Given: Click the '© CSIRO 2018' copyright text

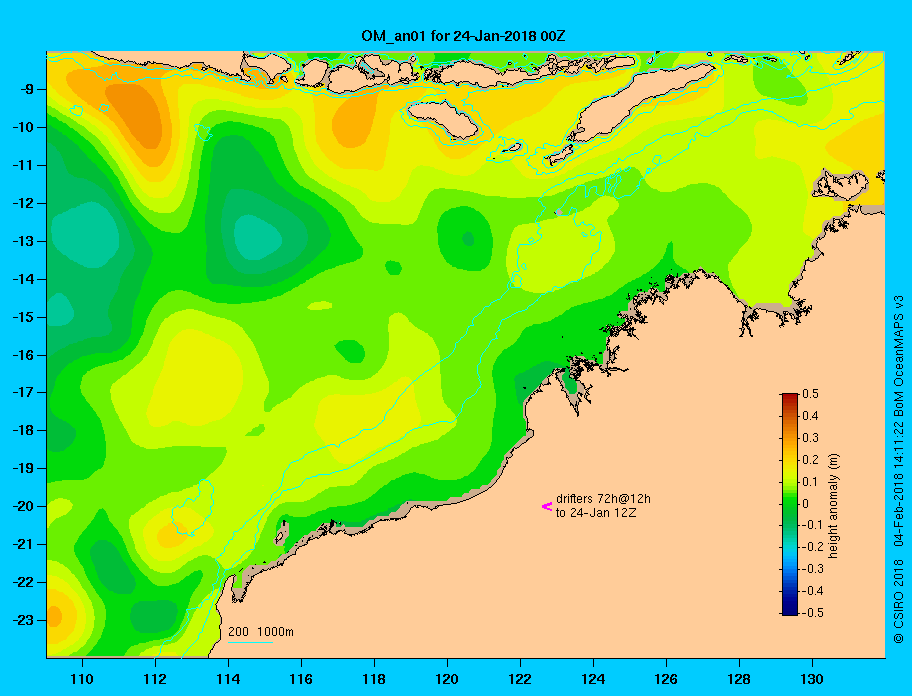Looking at the screenshot, I should pyautogui.click(x=899, y=602).
